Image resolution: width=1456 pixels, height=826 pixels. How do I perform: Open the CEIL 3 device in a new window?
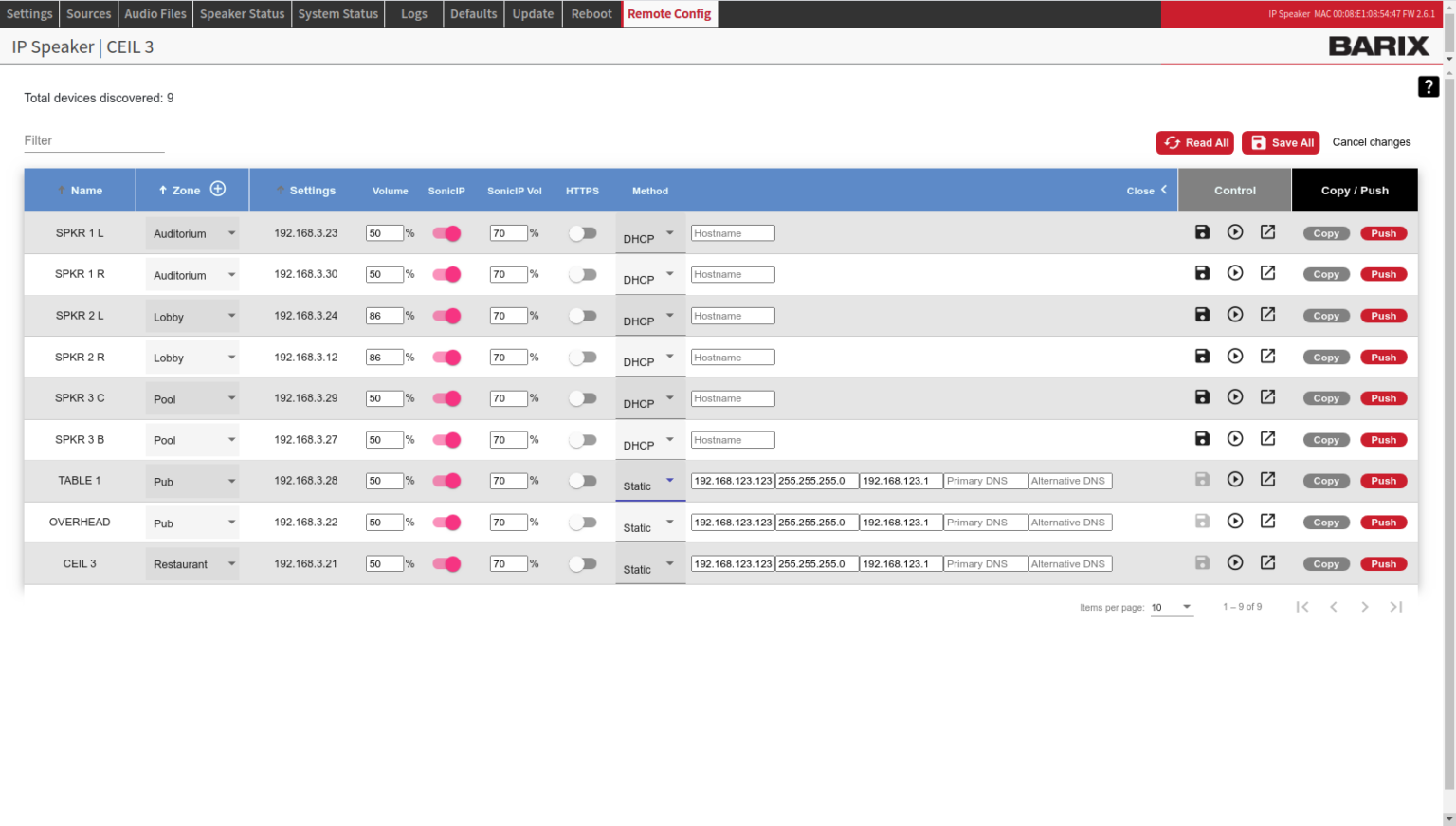coord(1267,563)
